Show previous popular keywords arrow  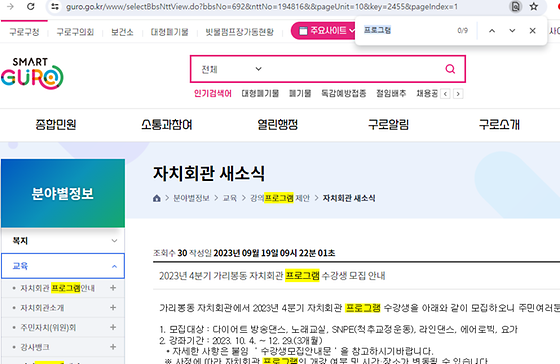tap(445, 94)
